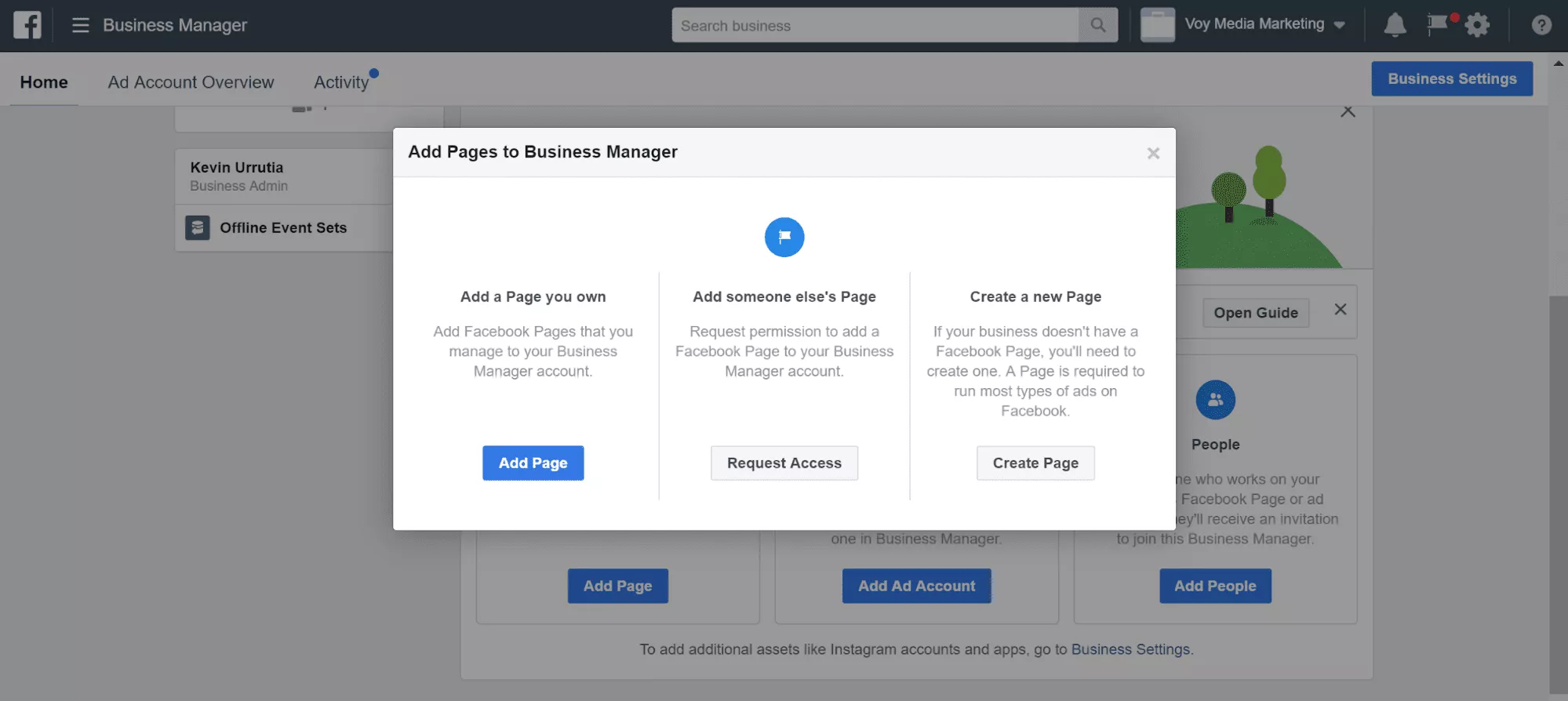Switch to the Activity tab
The image size is (1568, 701).
pos(341,82)
